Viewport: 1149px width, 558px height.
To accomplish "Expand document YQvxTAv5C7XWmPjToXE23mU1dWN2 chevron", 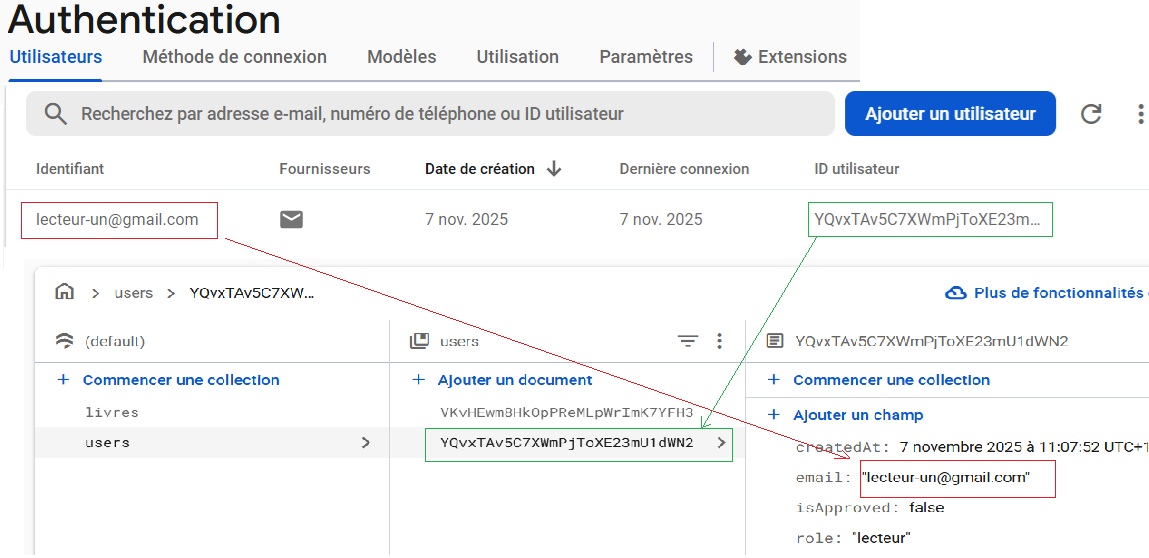I will point(722,443).
